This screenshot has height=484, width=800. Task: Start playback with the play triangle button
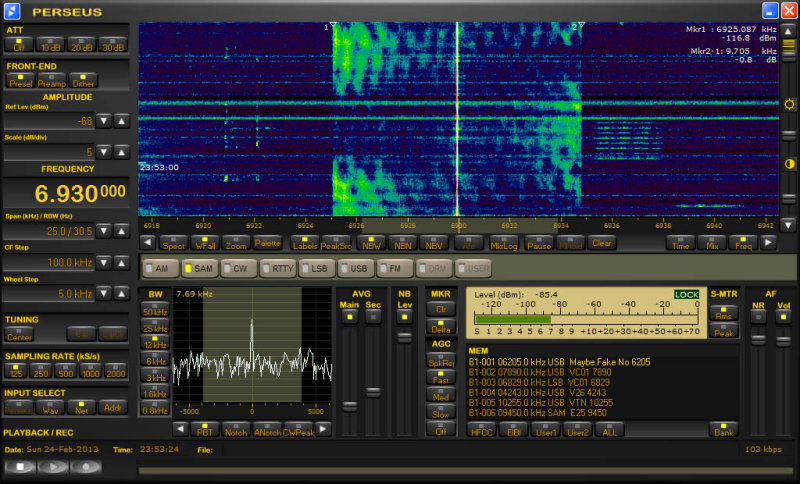[53, 466]
